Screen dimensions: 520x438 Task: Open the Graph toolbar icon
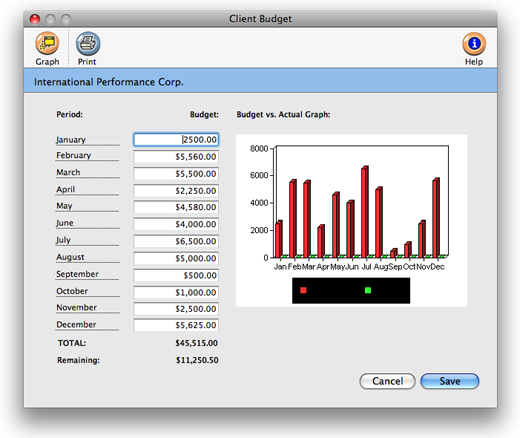[x=47, y=43]
